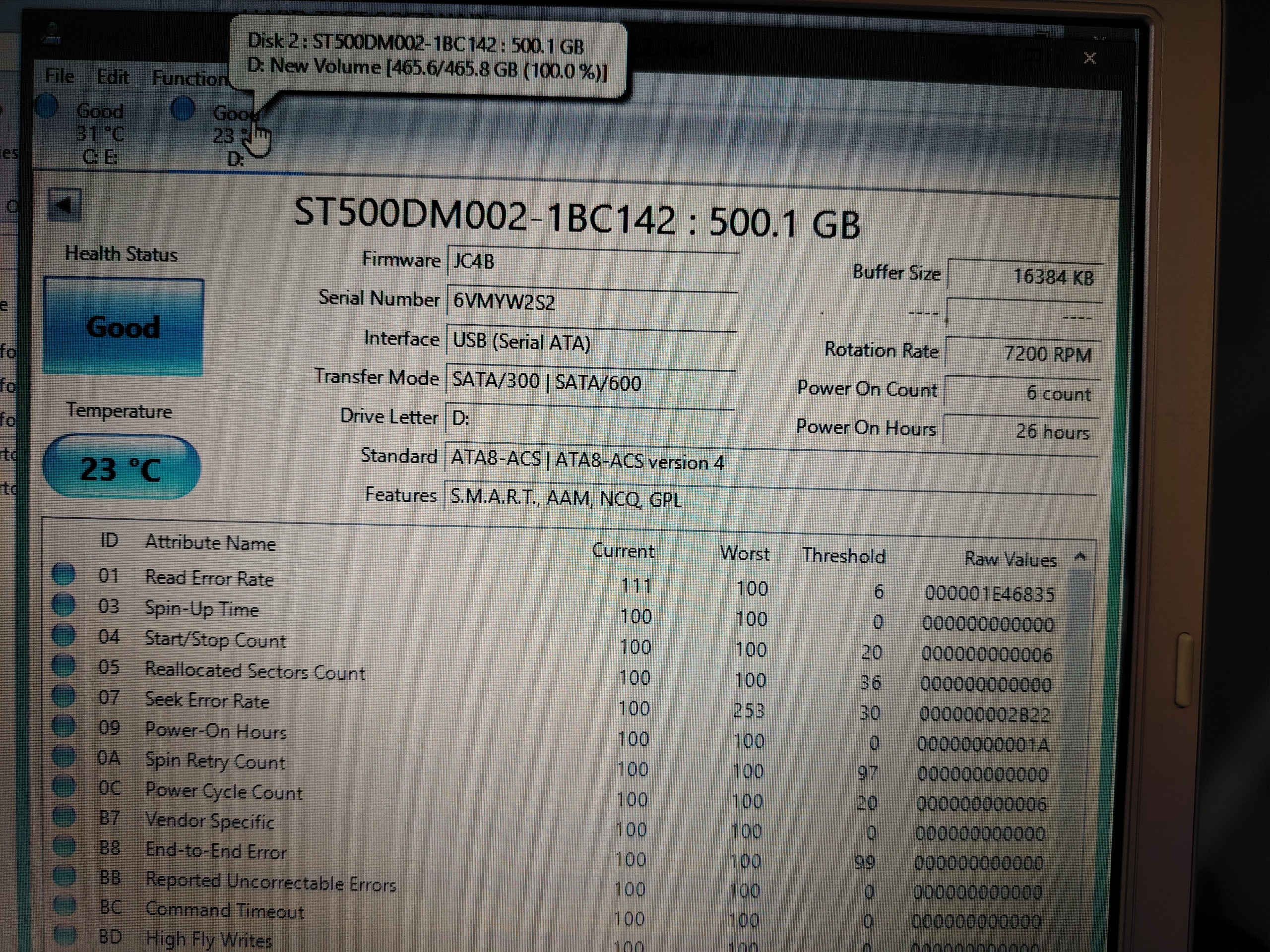Click Reallocated Sectors Count status dot
Viewport: 1270px width, 952px height.
63,665
